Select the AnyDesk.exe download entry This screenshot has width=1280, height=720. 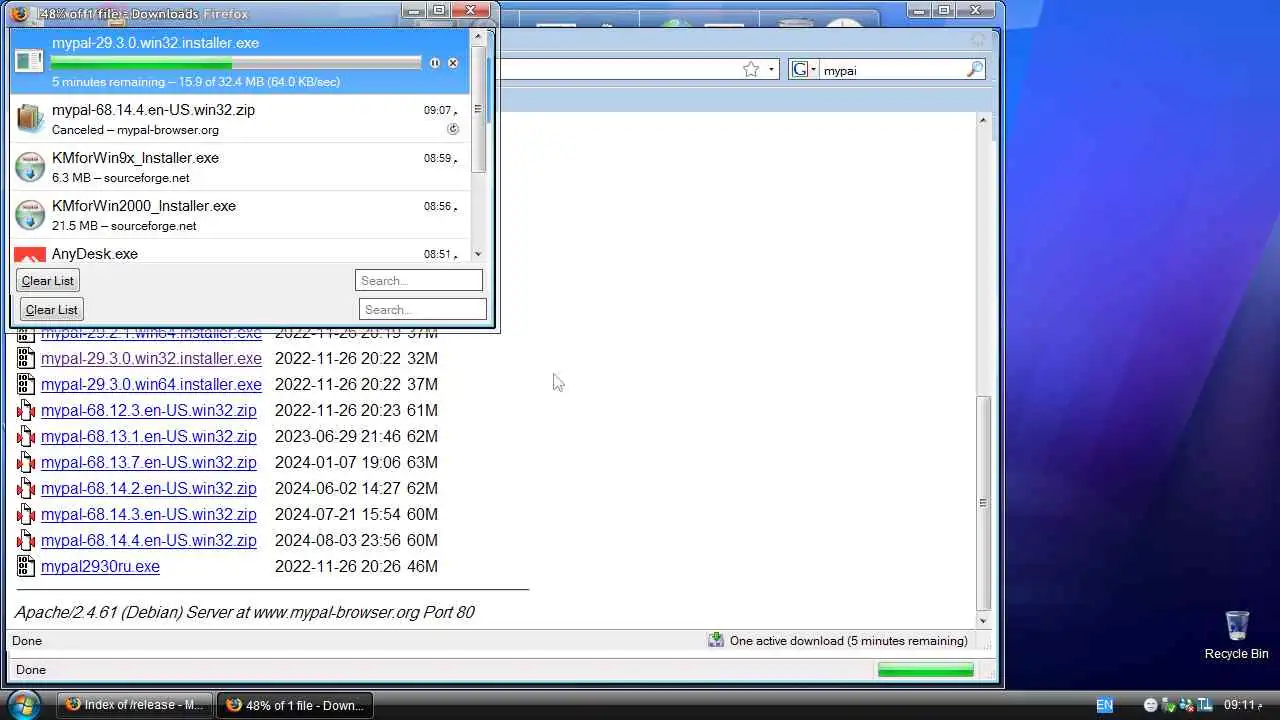240,252
